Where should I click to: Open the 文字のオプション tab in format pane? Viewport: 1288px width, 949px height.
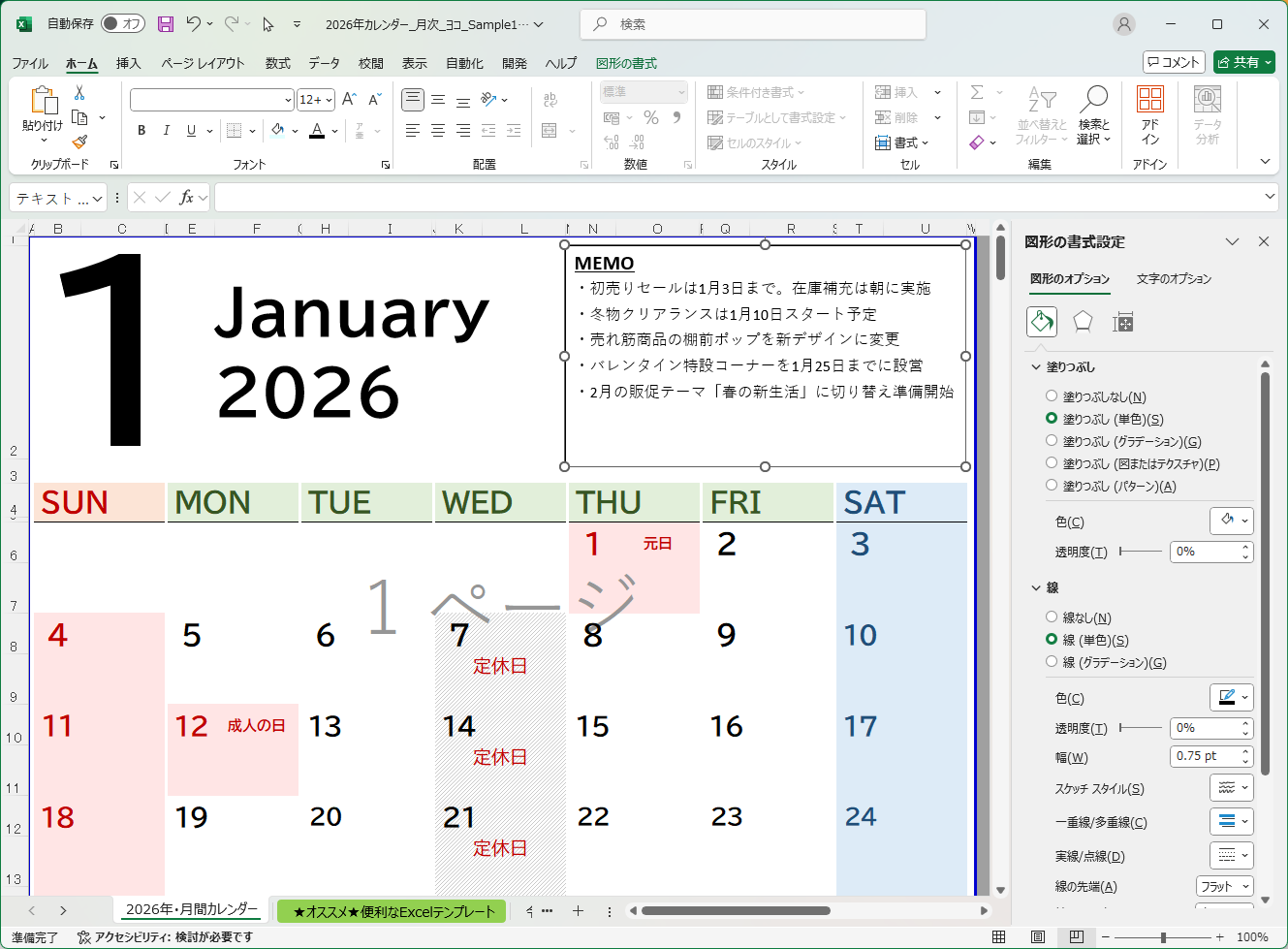pos(1174,279)
